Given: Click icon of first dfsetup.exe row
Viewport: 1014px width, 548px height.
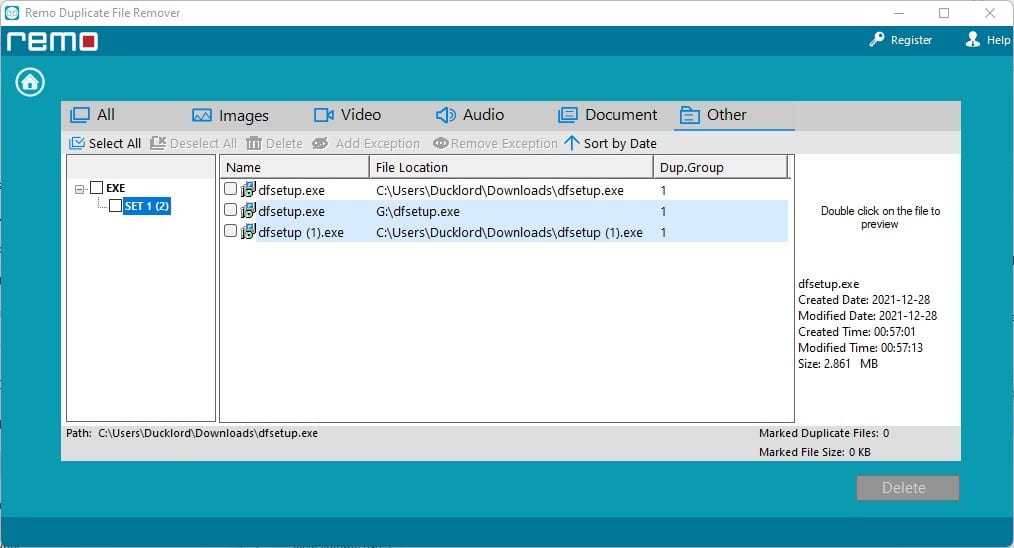Looking at the screenshot, I should (248, 190).
